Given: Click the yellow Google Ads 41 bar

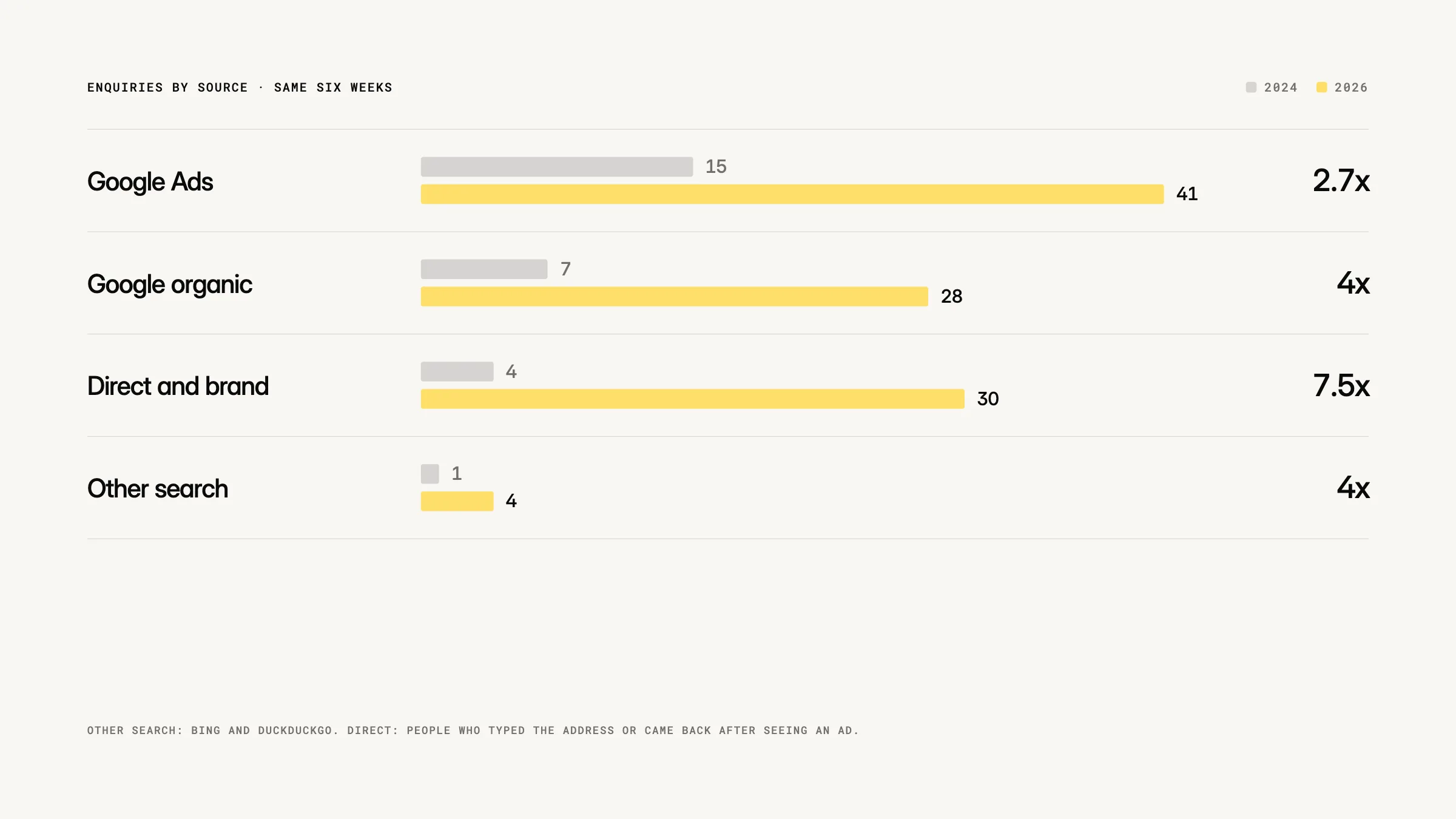Looking at the screenshot, I should coord(792,194).
